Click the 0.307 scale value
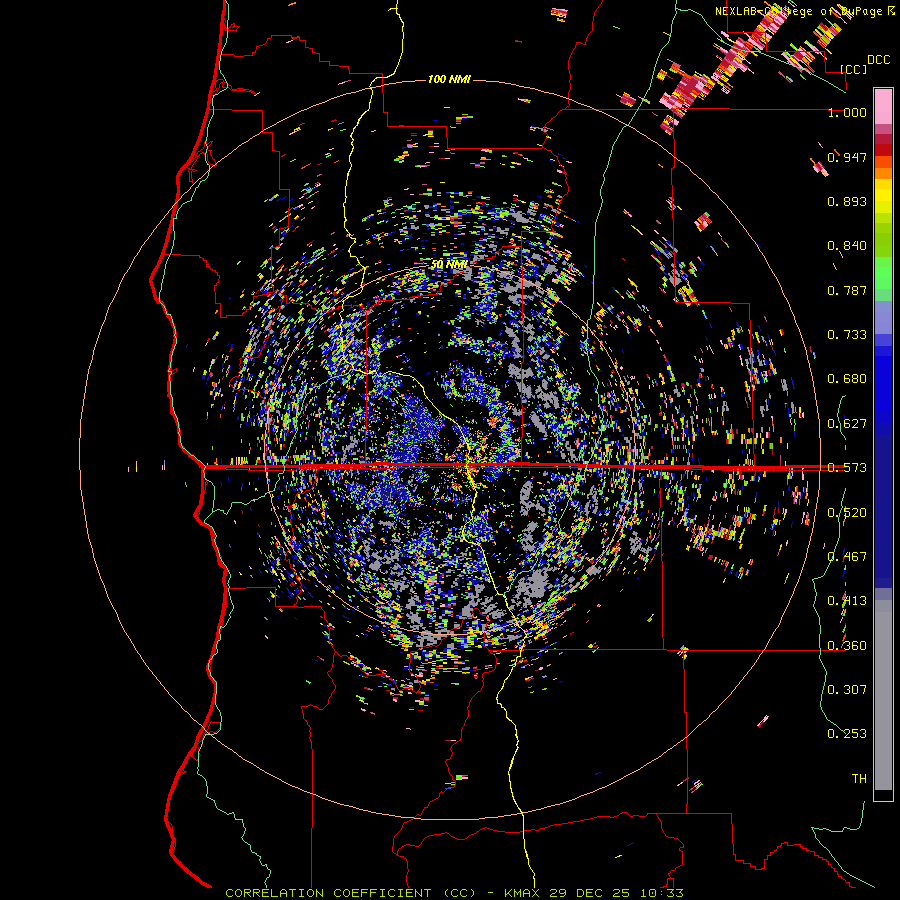 (847, 689)
